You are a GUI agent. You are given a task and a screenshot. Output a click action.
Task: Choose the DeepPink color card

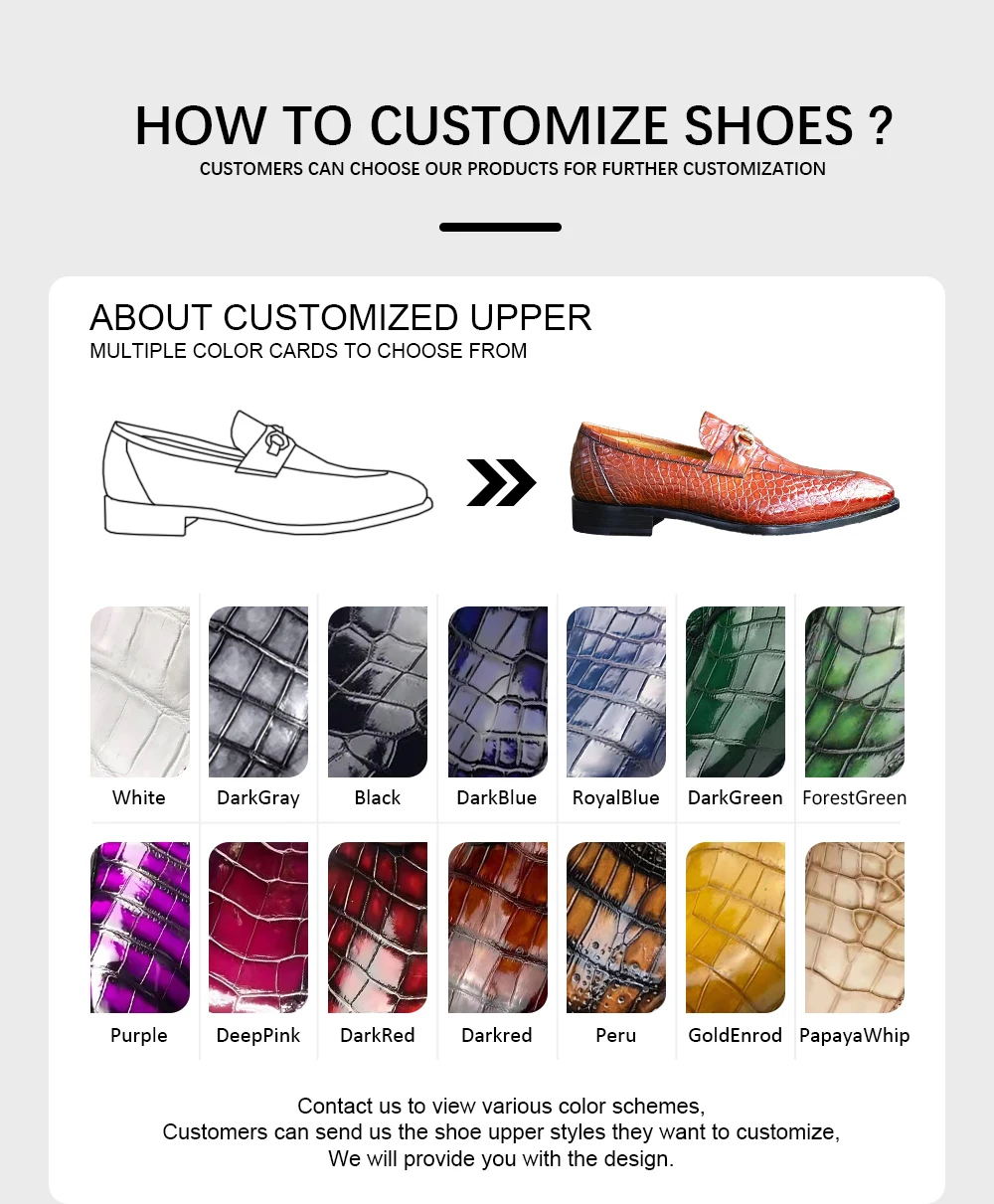click(x=258, y=928)
